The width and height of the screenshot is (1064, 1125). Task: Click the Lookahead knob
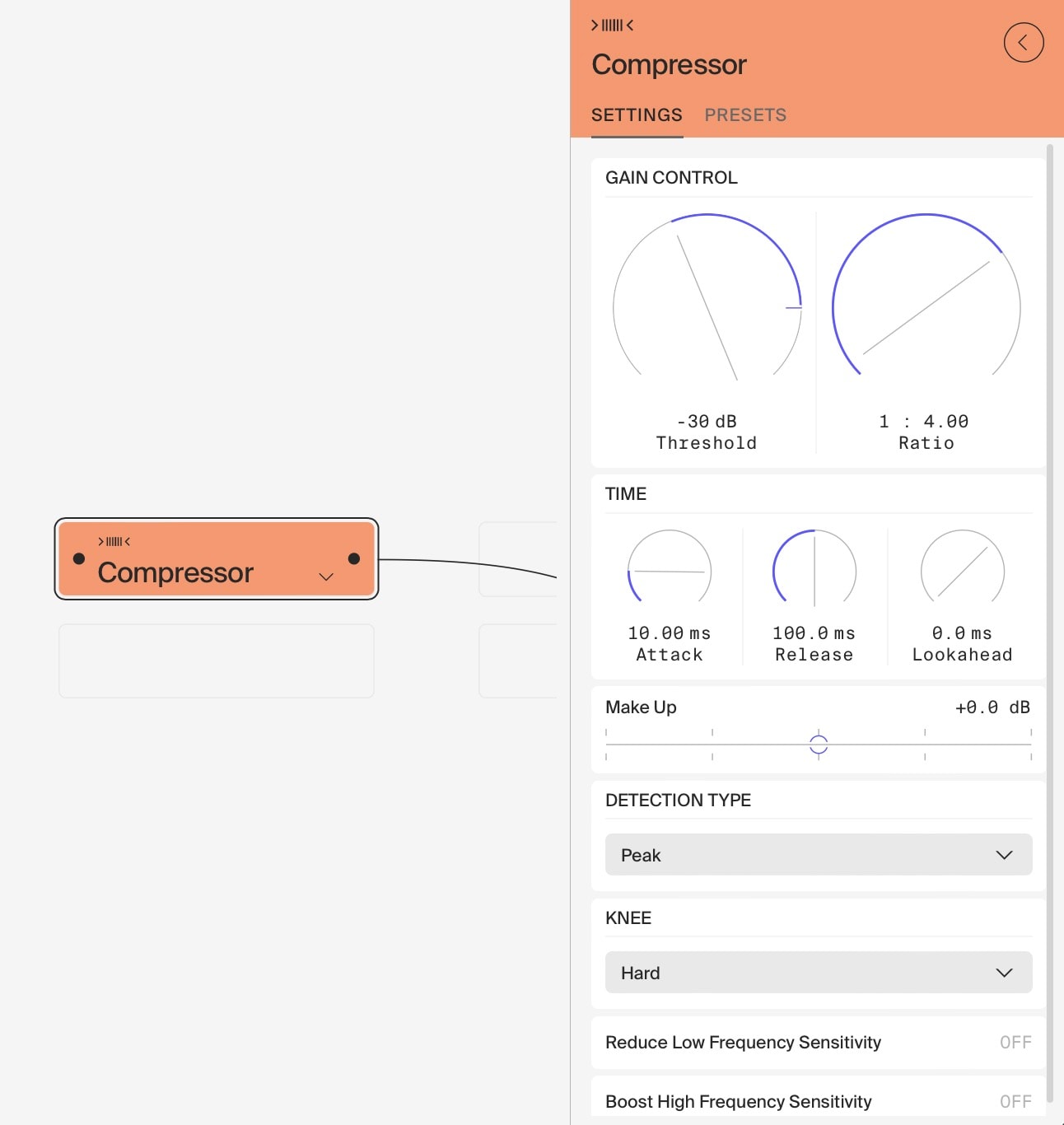coord(961,570)
